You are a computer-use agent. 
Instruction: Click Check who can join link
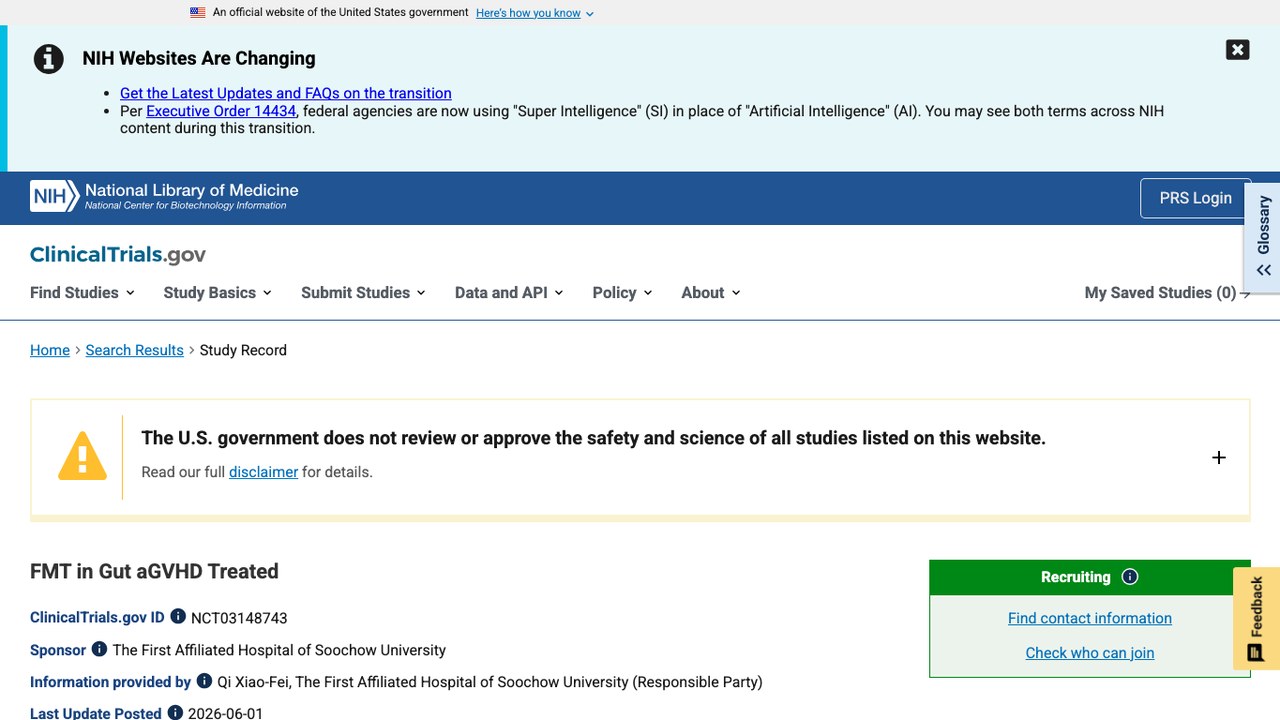point(1090,653)
